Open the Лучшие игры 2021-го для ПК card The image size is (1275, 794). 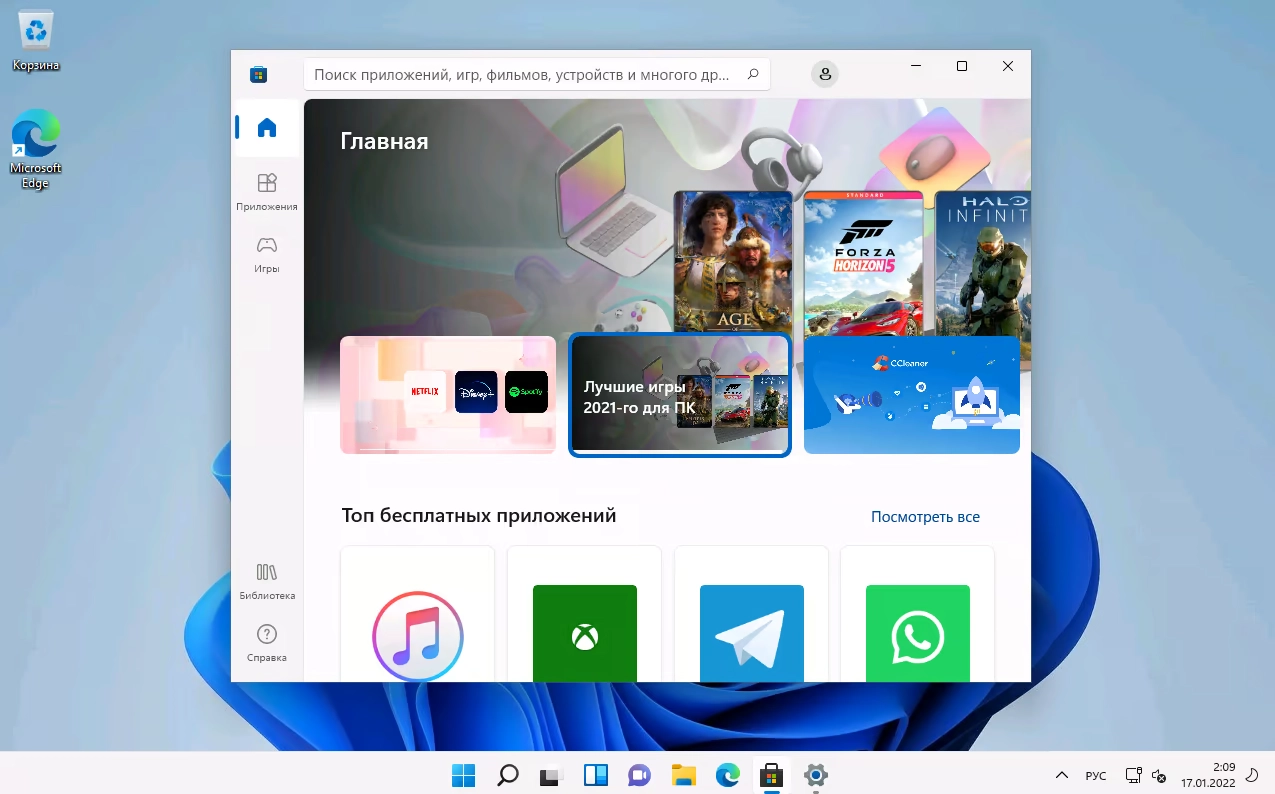(x=679, y=394)
